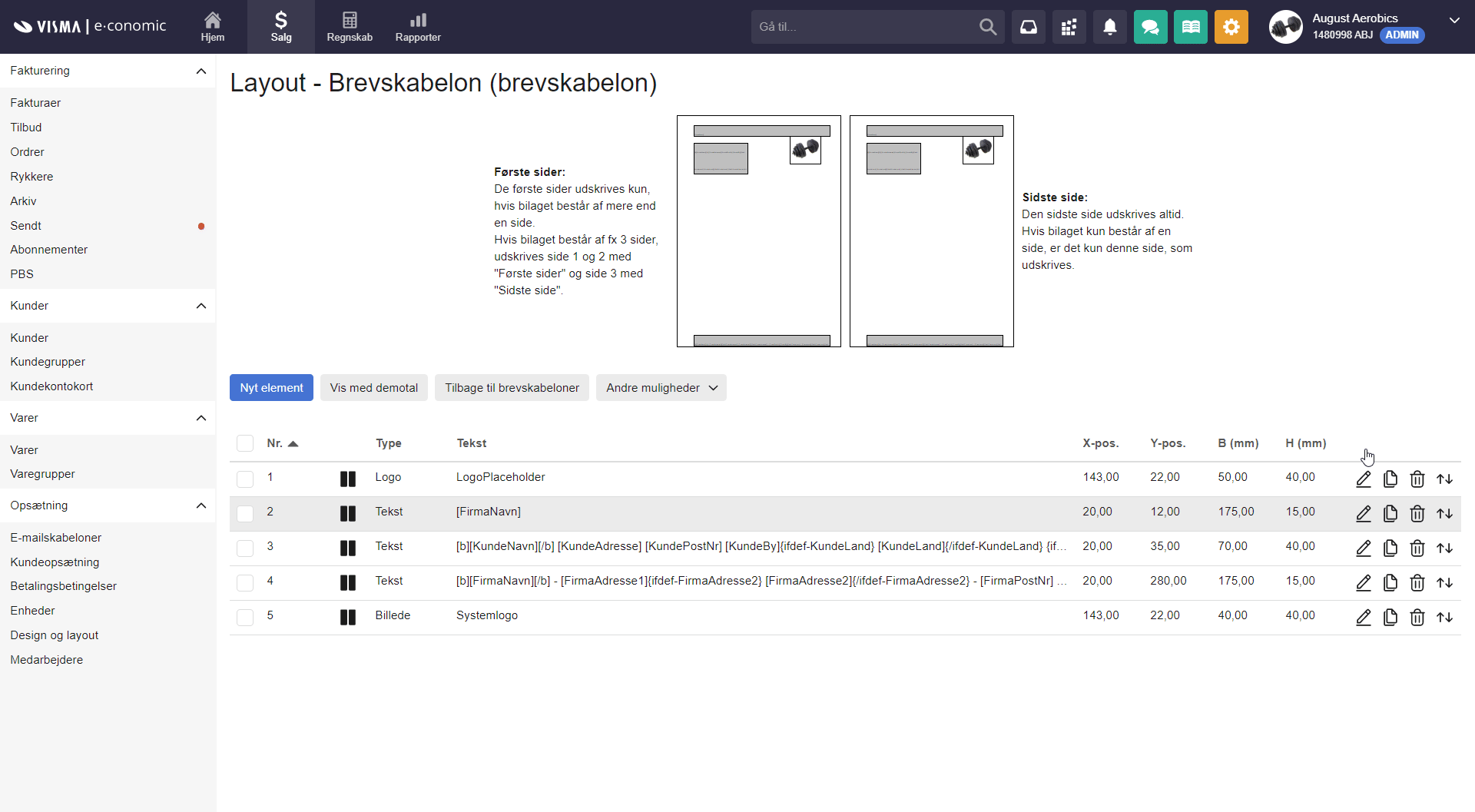Open the Andre muligheder dropdown
Viewport: 1475px width, 812px height.
pos(661,388)
